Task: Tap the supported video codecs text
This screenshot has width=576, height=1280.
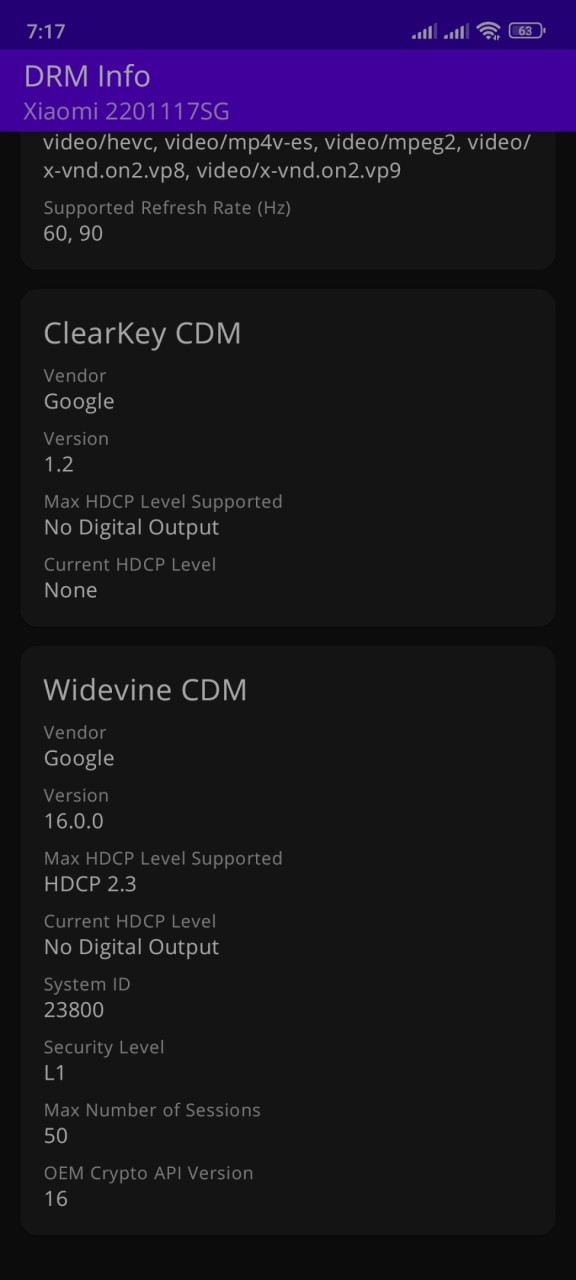Action: click(287, 157)
